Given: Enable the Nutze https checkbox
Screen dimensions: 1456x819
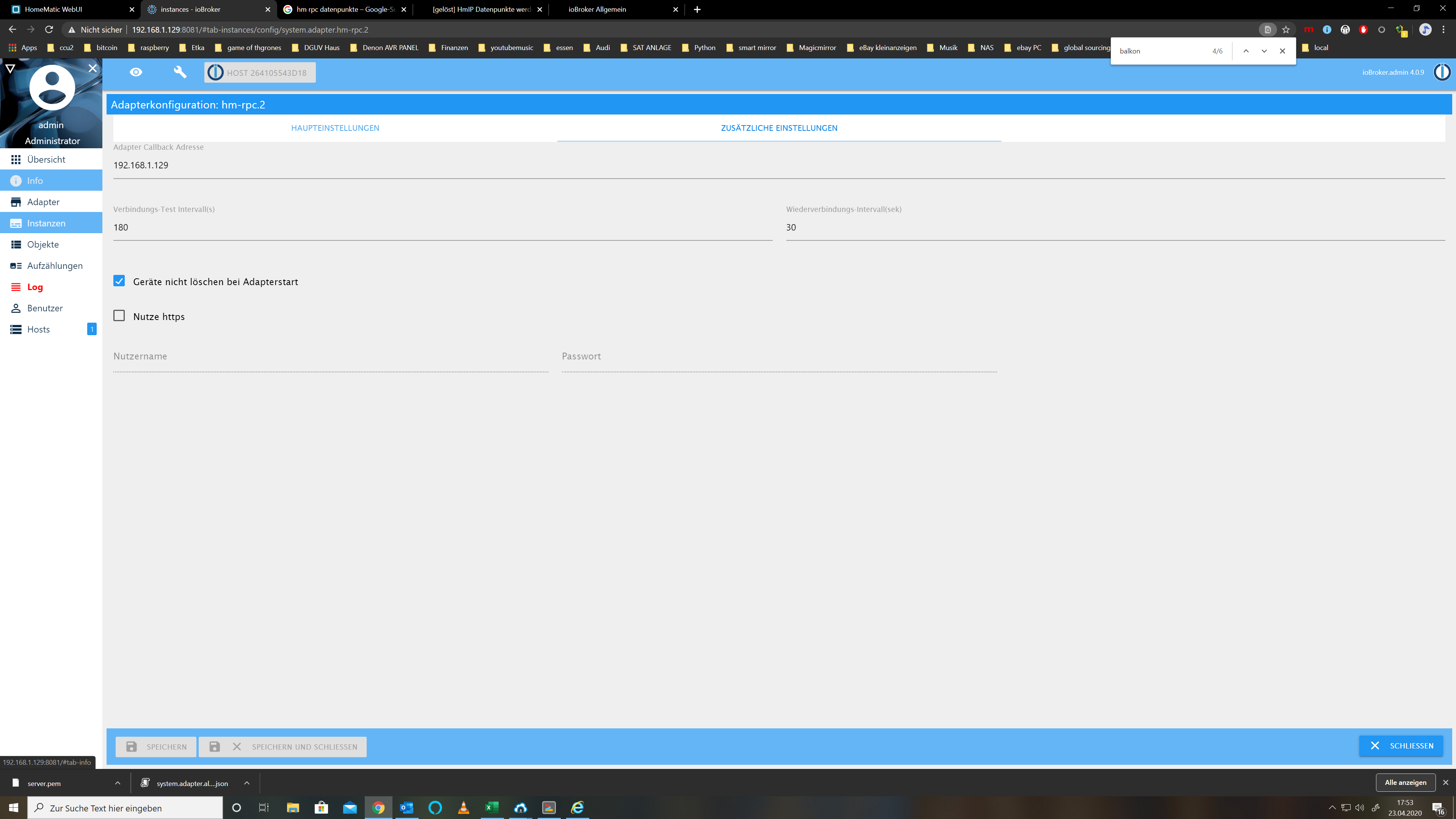Looking at the screenshot, I should coord(119,316).
